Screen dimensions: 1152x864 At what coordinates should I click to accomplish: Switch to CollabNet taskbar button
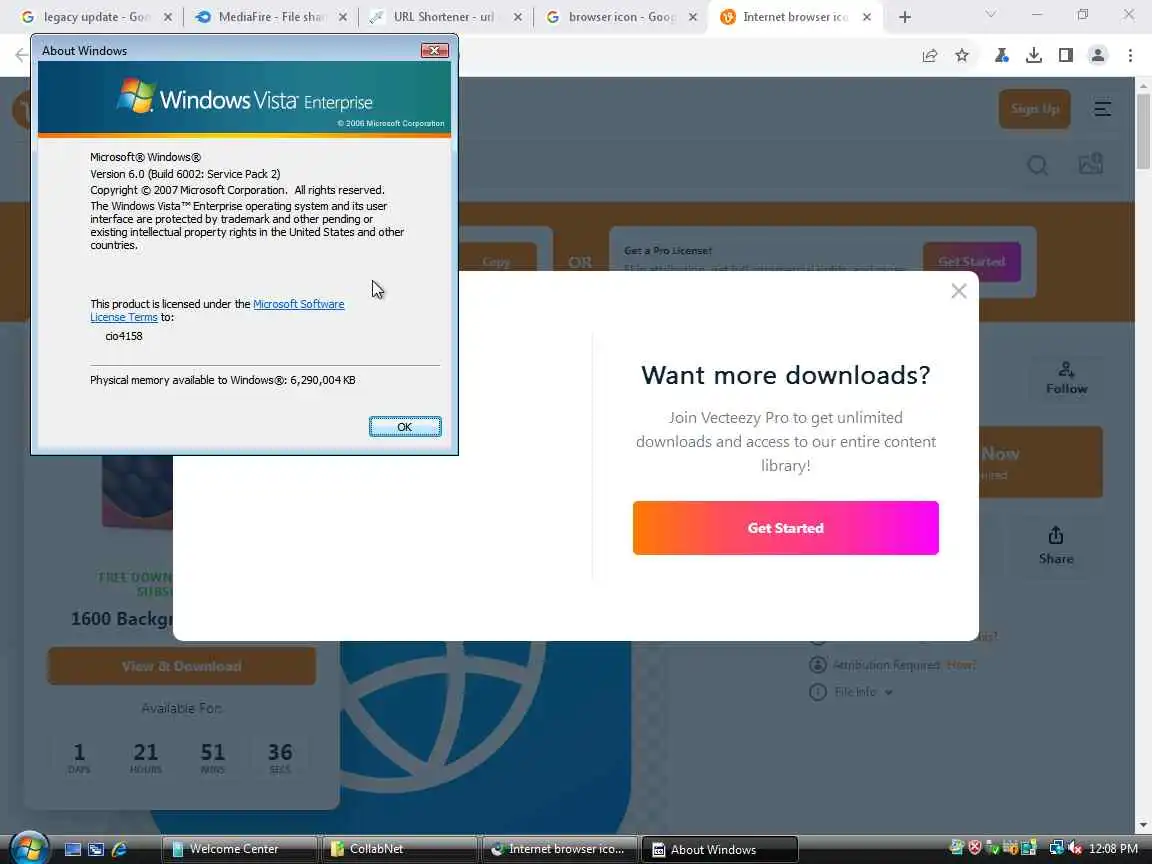point(399,849)
